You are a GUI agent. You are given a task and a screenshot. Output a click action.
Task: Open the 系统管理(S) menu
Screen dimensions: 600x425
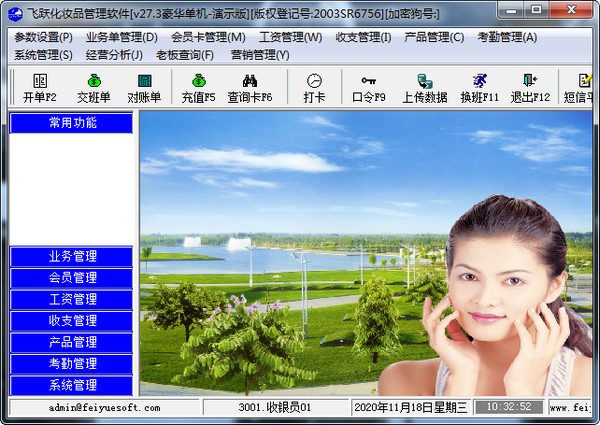[x=43, y=55]
